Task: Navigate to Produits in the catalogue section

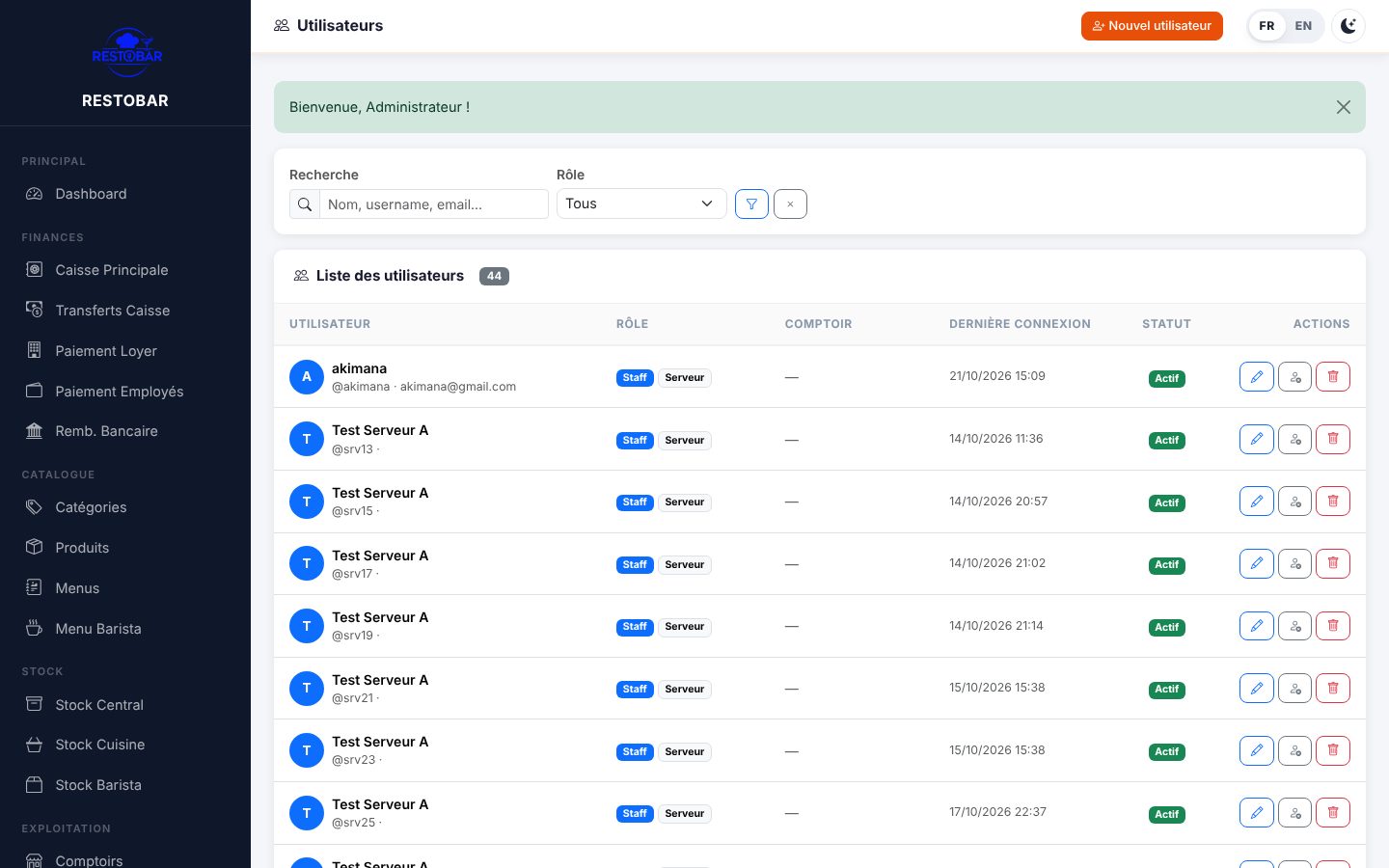Action: (x=125, y=548)
